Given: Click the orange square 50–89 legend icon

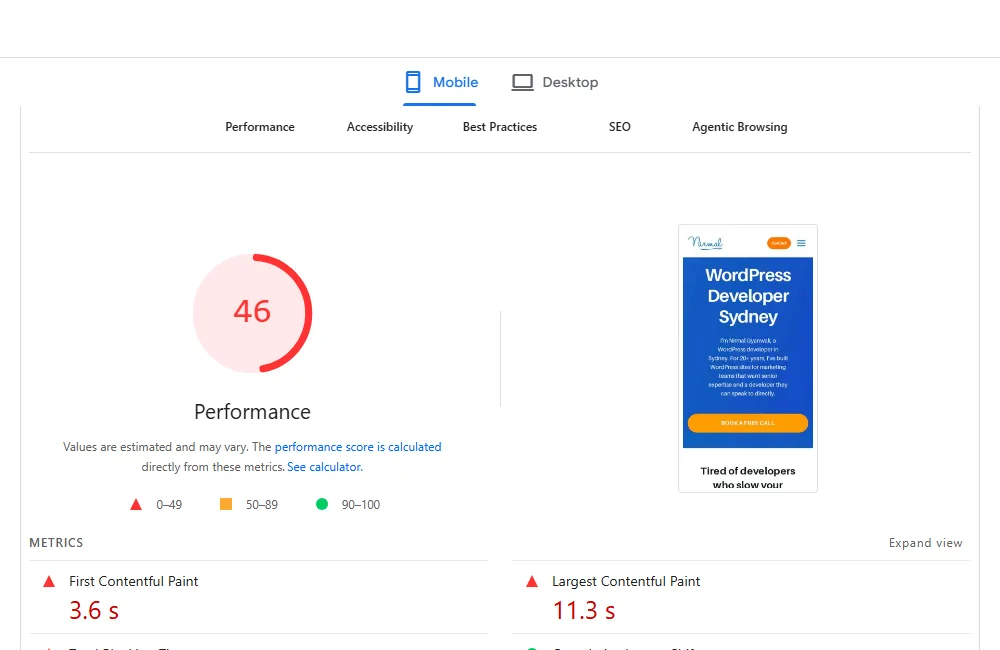Looking at the screenshot, I should [226, 504].
